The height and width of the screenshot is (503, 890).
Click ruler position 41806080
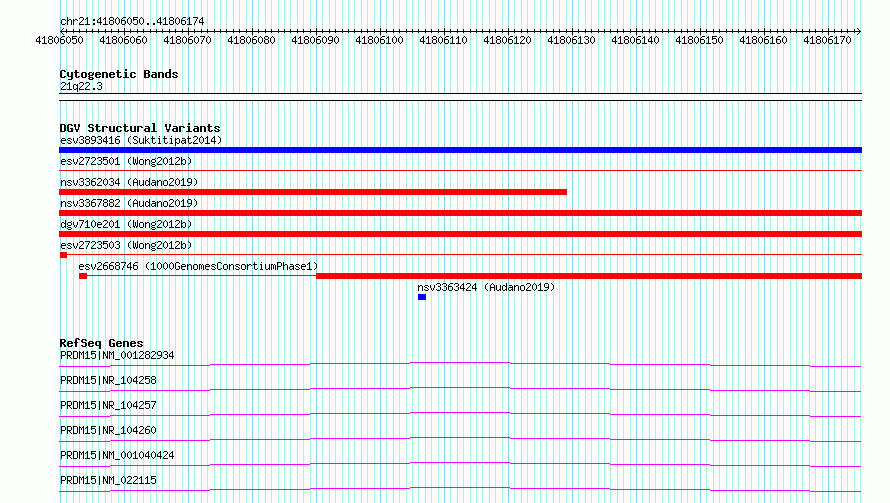click(x=251, y=40)
